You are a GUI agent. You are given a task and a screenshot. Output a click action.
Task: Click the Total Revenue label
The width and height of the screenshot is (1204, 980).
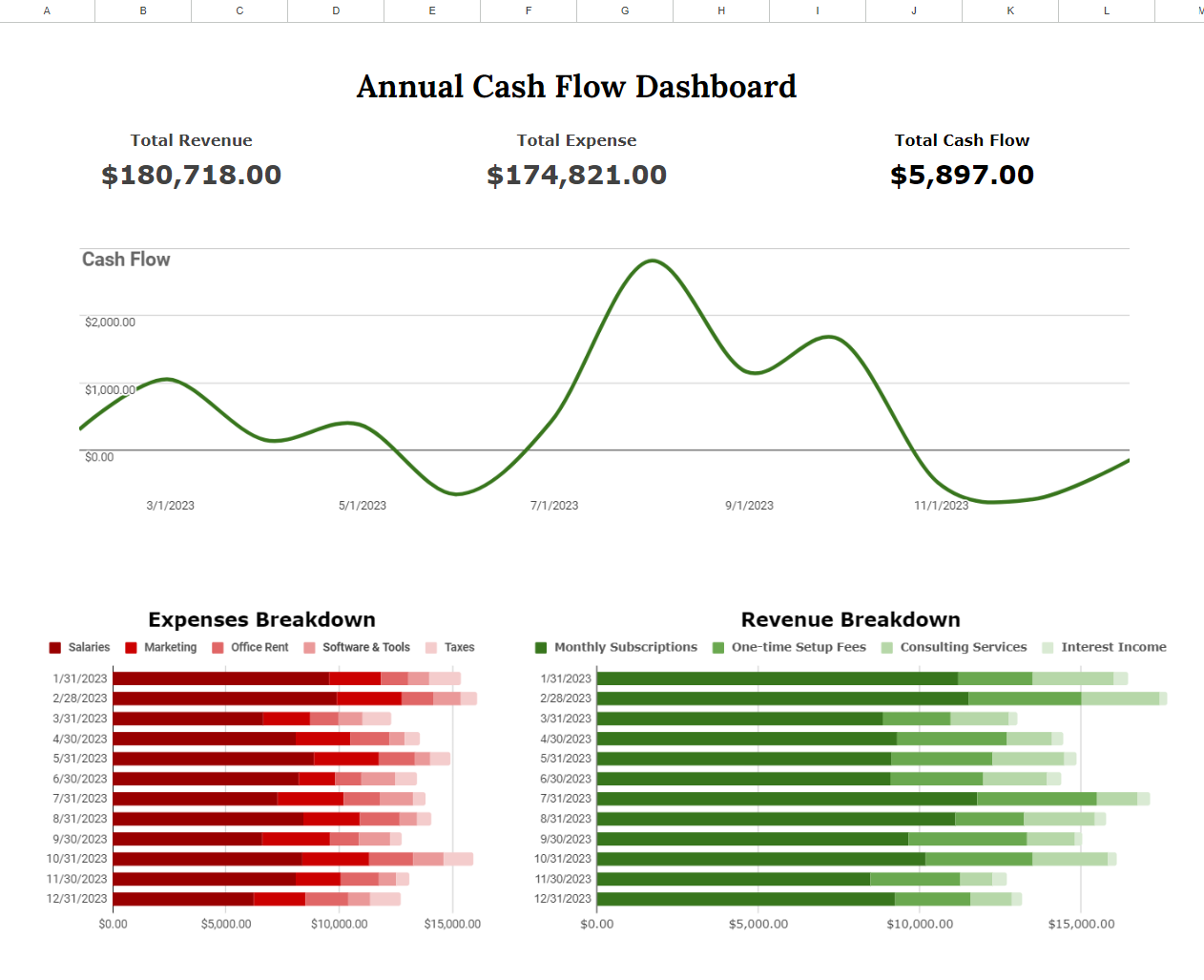click(x=192, y=140)
